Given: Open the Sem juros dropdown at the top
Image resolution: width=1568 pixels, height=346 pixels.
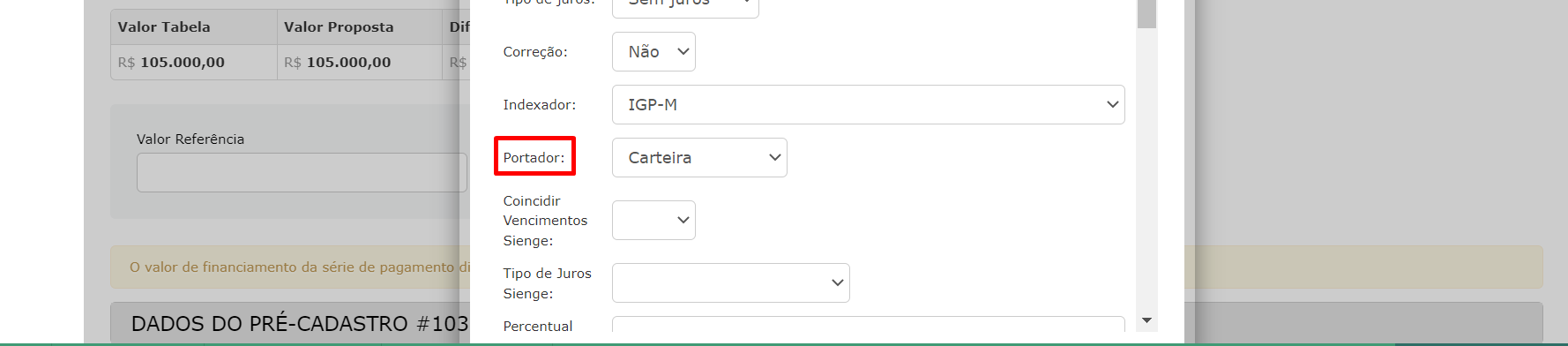Looking at the screenshot, I should point(685,5).
